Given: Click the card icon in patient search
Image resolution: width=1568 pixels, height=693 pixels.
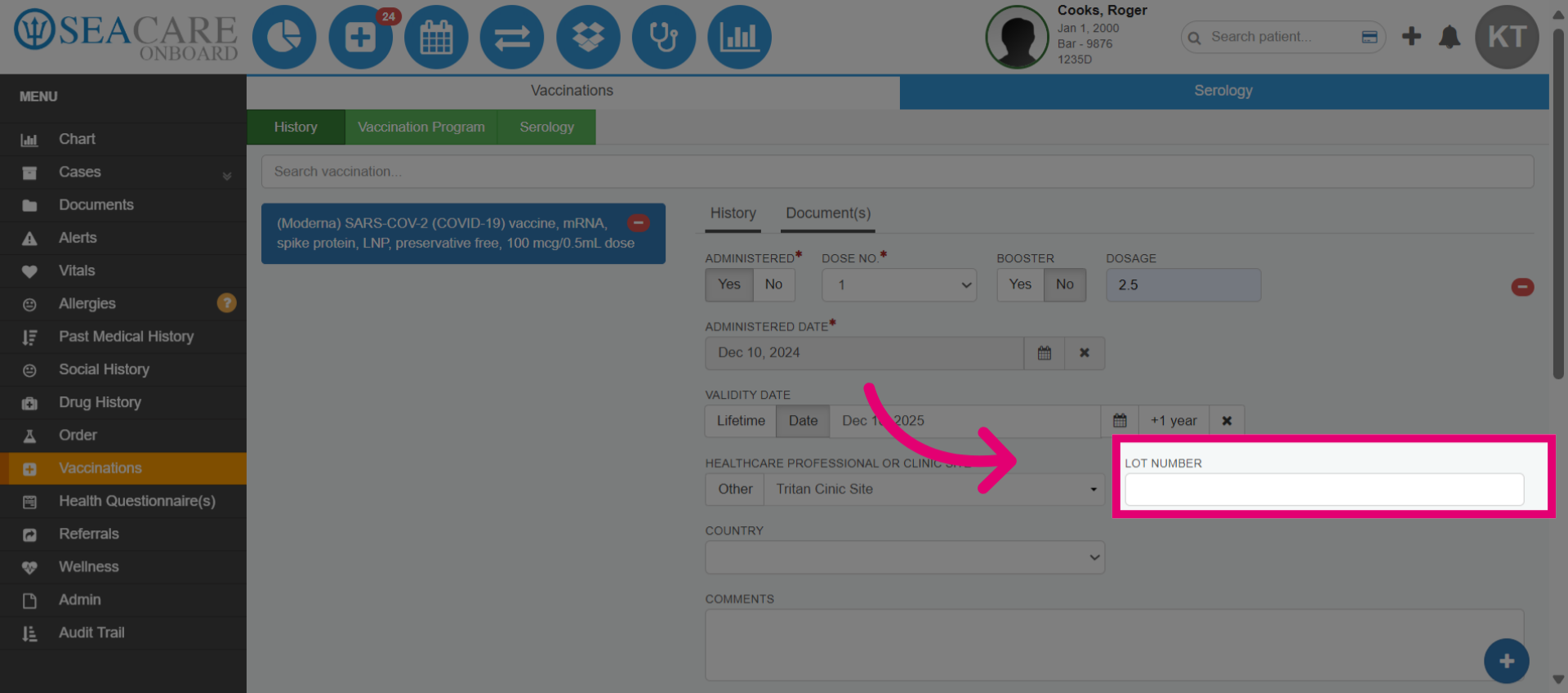Looking at the screenshot, I should (x=1370, y=37).
